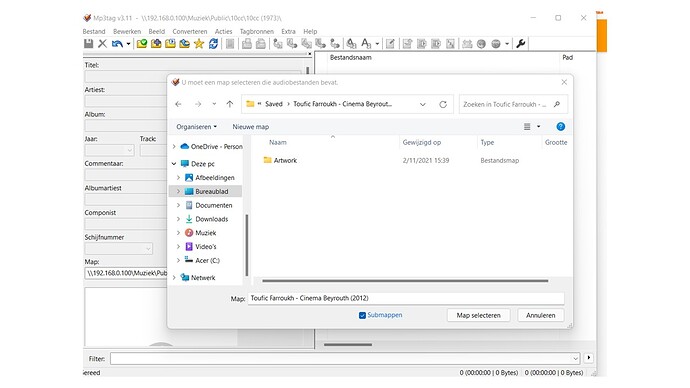Open Options with the wrench icon

[521, 44]
